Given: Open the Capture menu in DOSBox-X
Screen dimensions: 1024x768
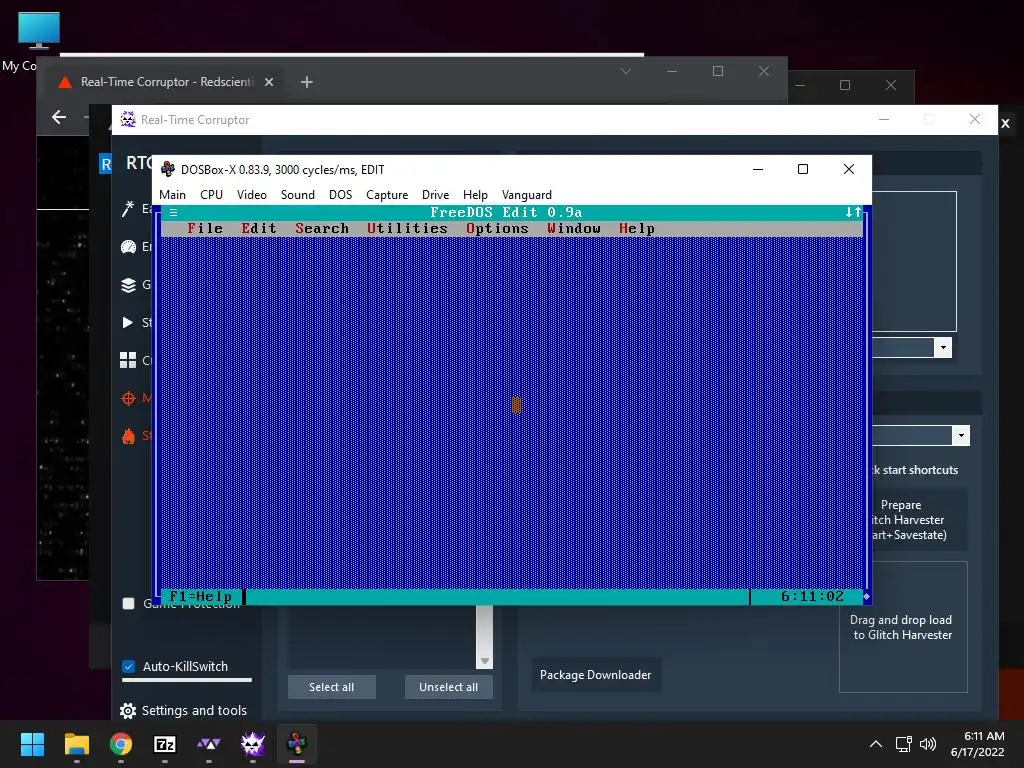Looking at the screenshot, I should 387,195.
